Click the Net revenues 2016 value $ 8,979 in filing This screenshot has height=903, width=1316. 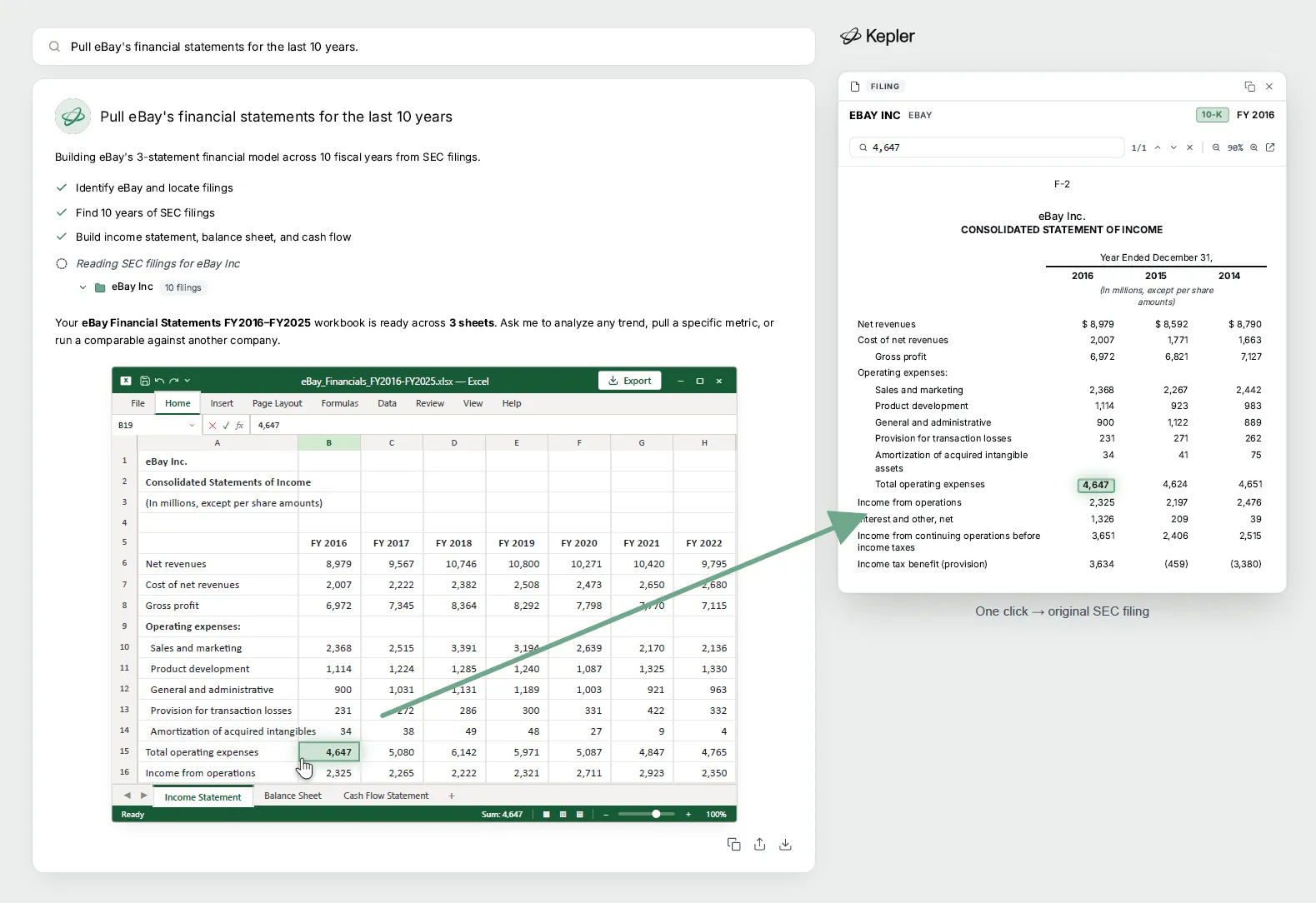(1098, 324)
